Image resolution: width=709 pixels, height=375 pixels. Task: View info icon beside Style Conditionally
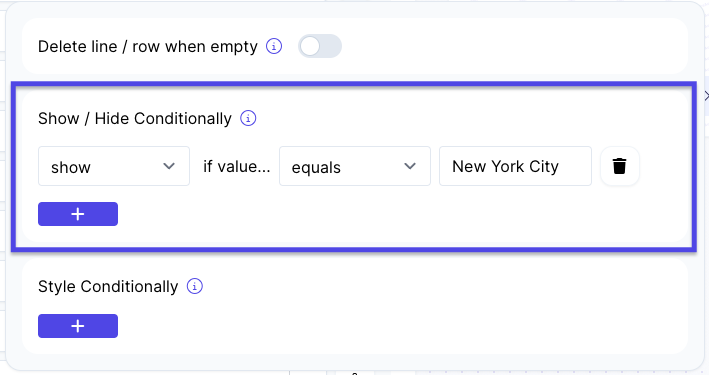(x=195, y=286)
